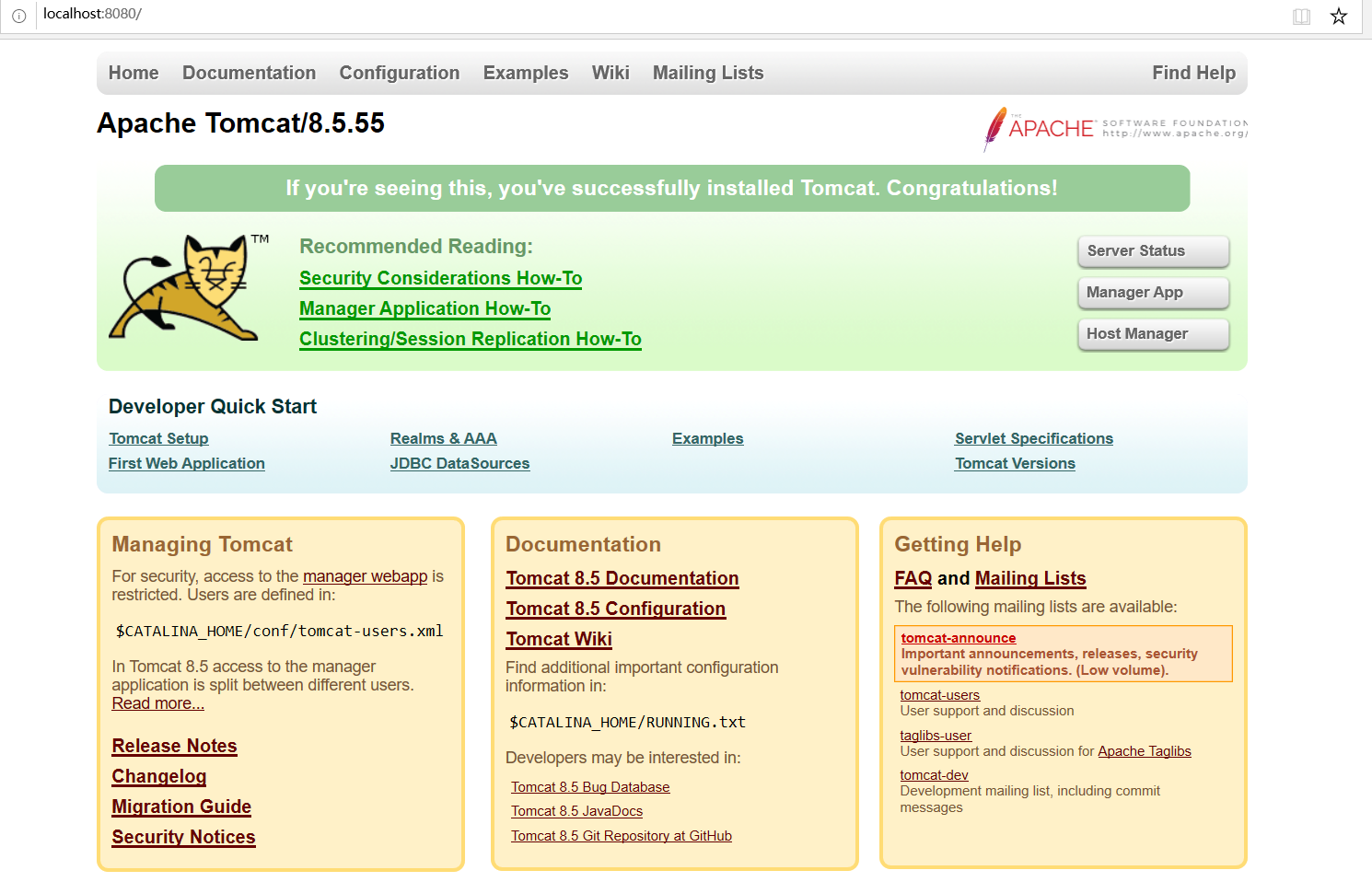Select Mailing Lists in the navigation bar

coord(708,73)
